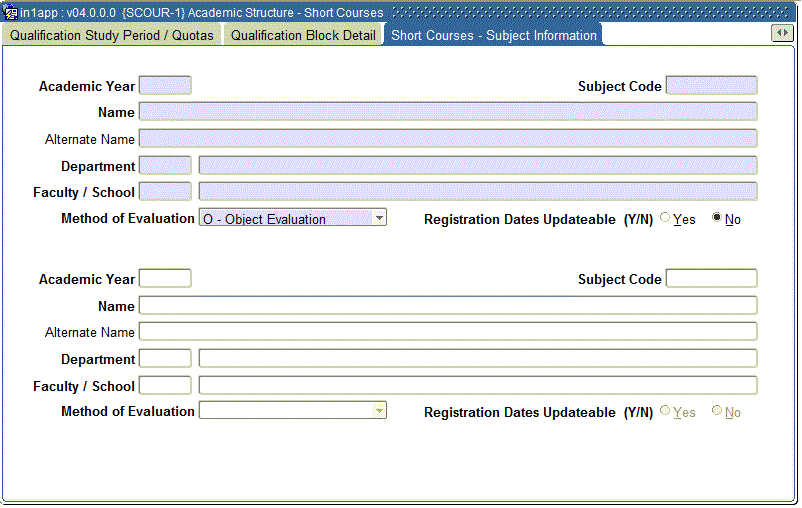This screenshot has width=802, height=508.
Task: Click first record Department code field
Action: tap(165, 166)
